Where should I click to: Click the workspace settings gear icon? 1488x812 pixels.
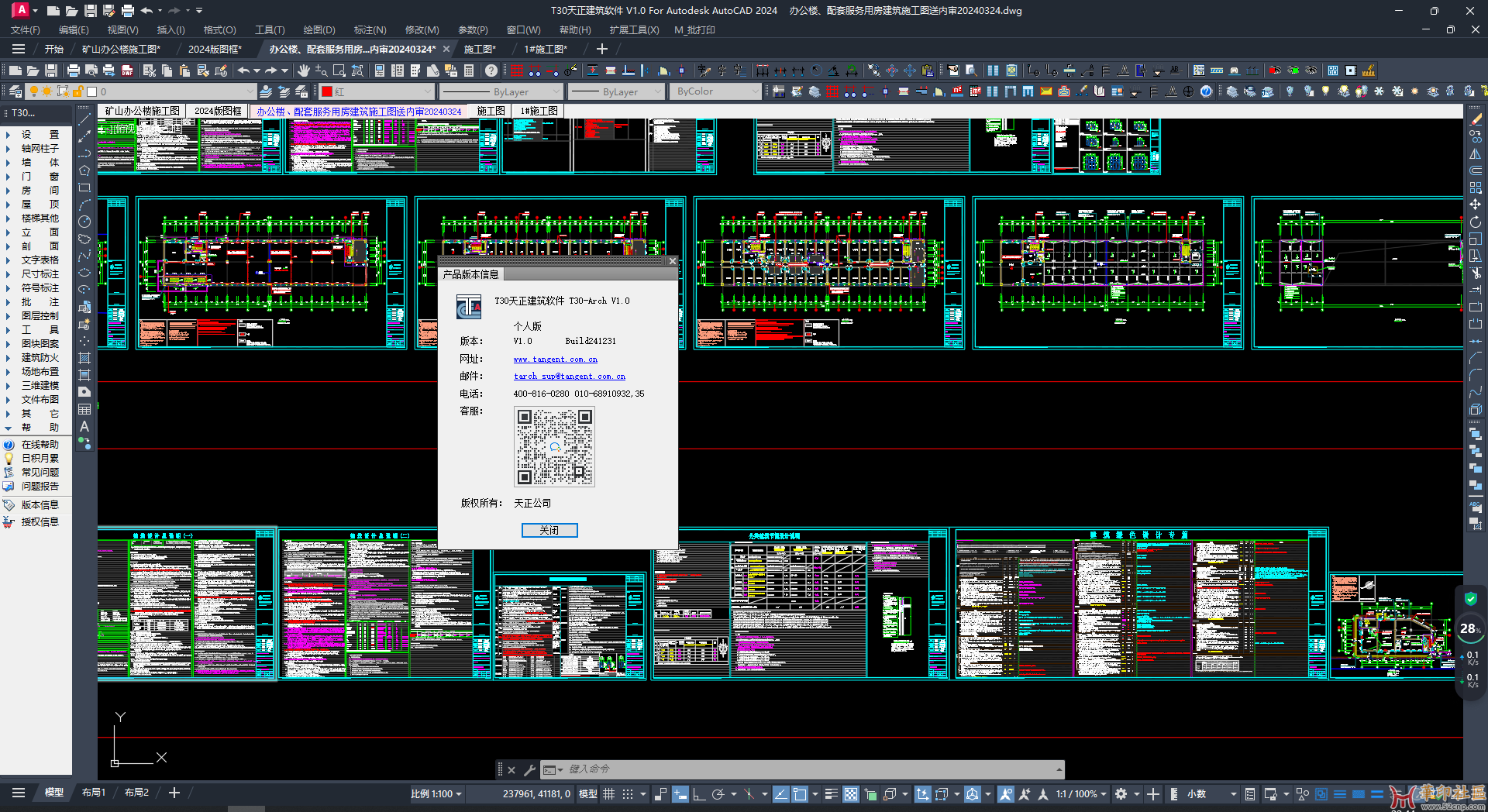1121,793
